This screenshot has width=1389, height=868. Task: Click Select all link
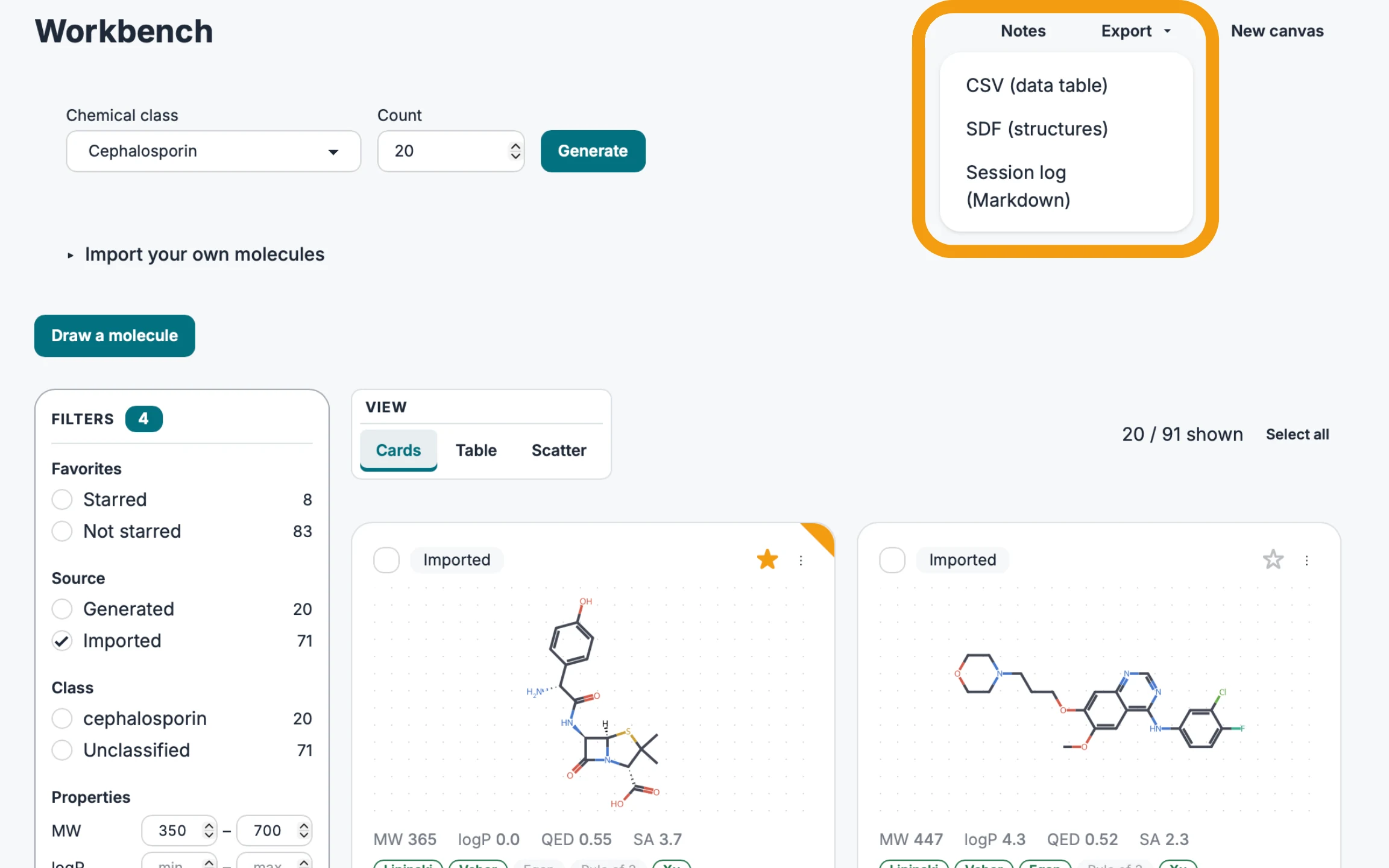tap(1297, 435)
